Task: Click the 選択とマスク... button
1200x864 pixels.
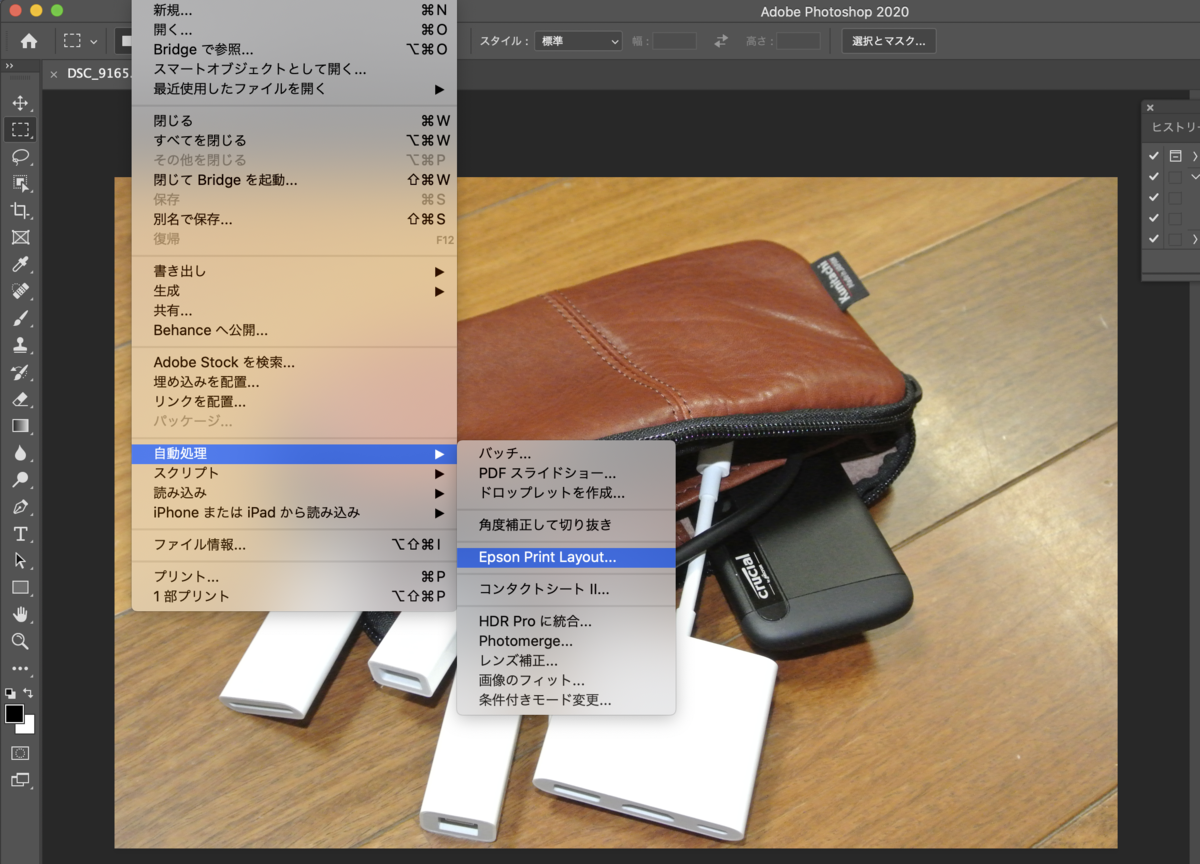Action: tap(889, 41)
